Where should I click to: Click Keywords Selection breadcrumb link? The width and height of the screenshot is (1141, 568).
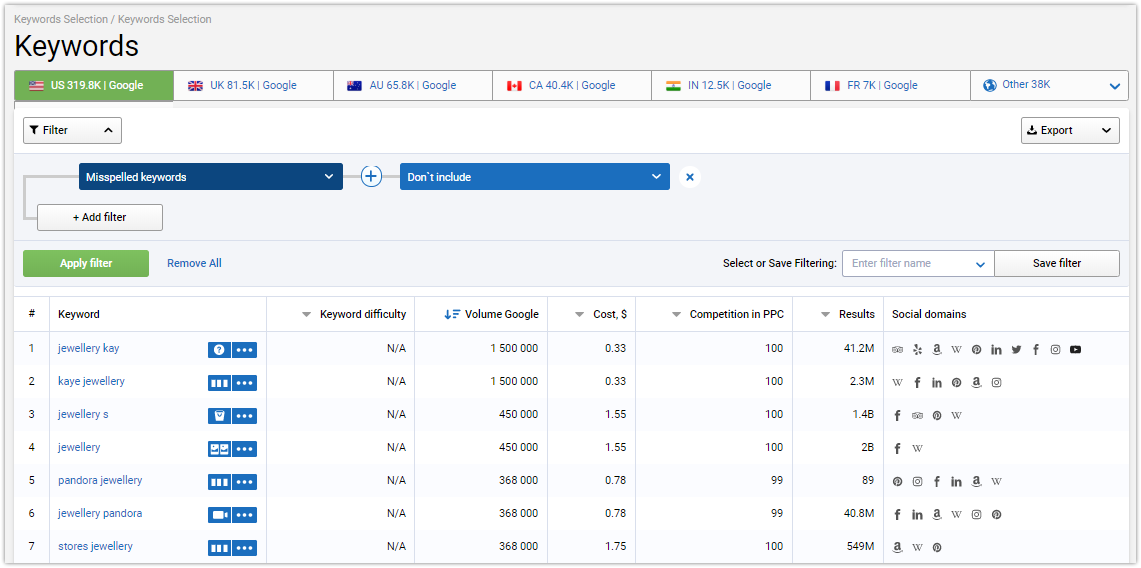[x=61, y=20]
